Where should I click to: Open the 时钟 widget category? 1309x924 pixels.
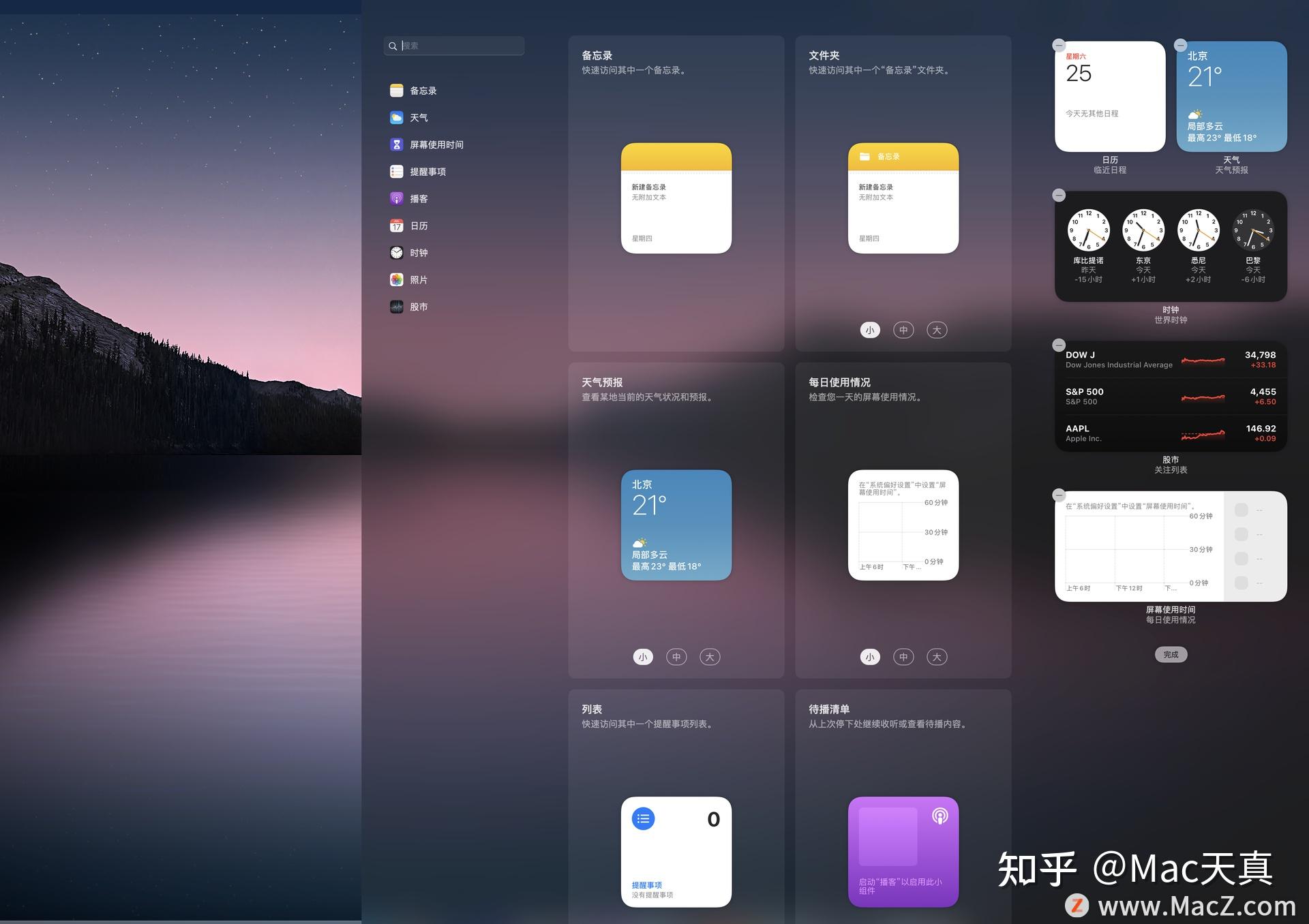tap(418, 252)
